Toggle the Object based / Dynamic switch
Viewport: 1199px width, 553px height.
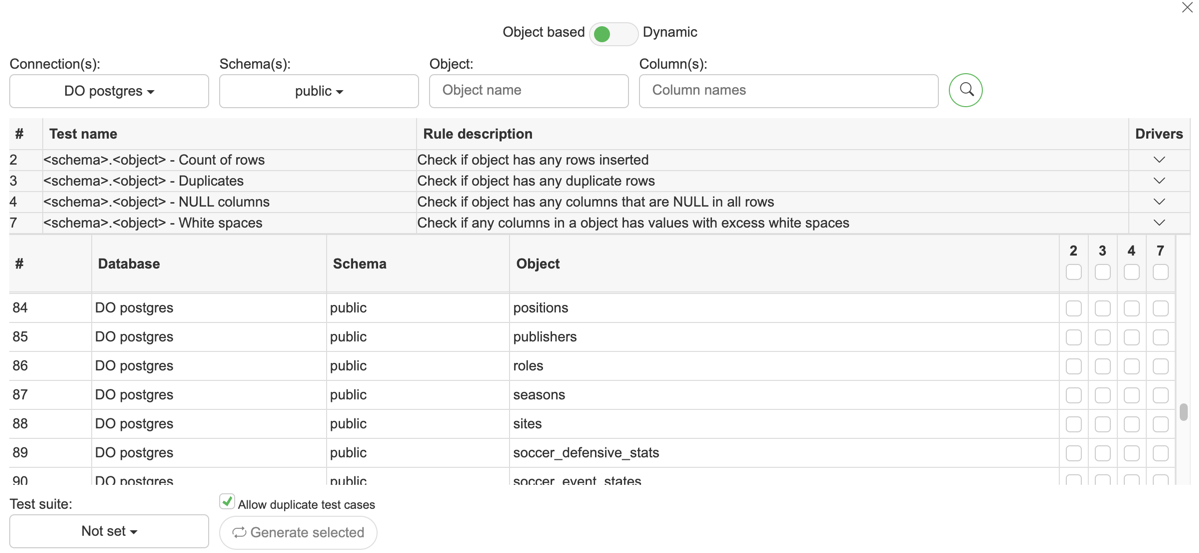point(612,34)
